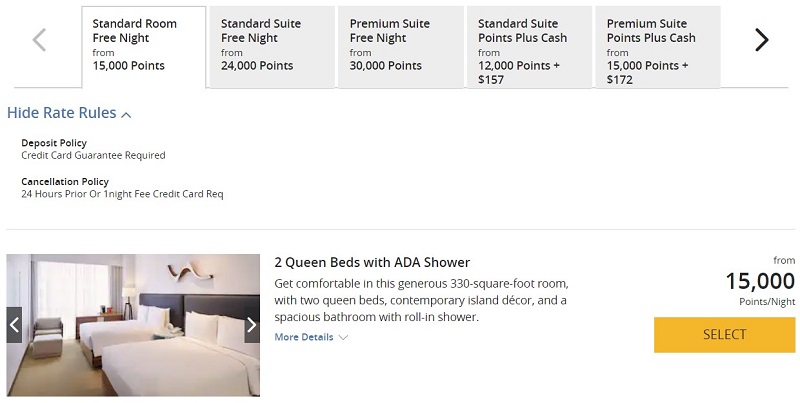Choose Premium Suite Points Plus Cash tab

(658, 47)
